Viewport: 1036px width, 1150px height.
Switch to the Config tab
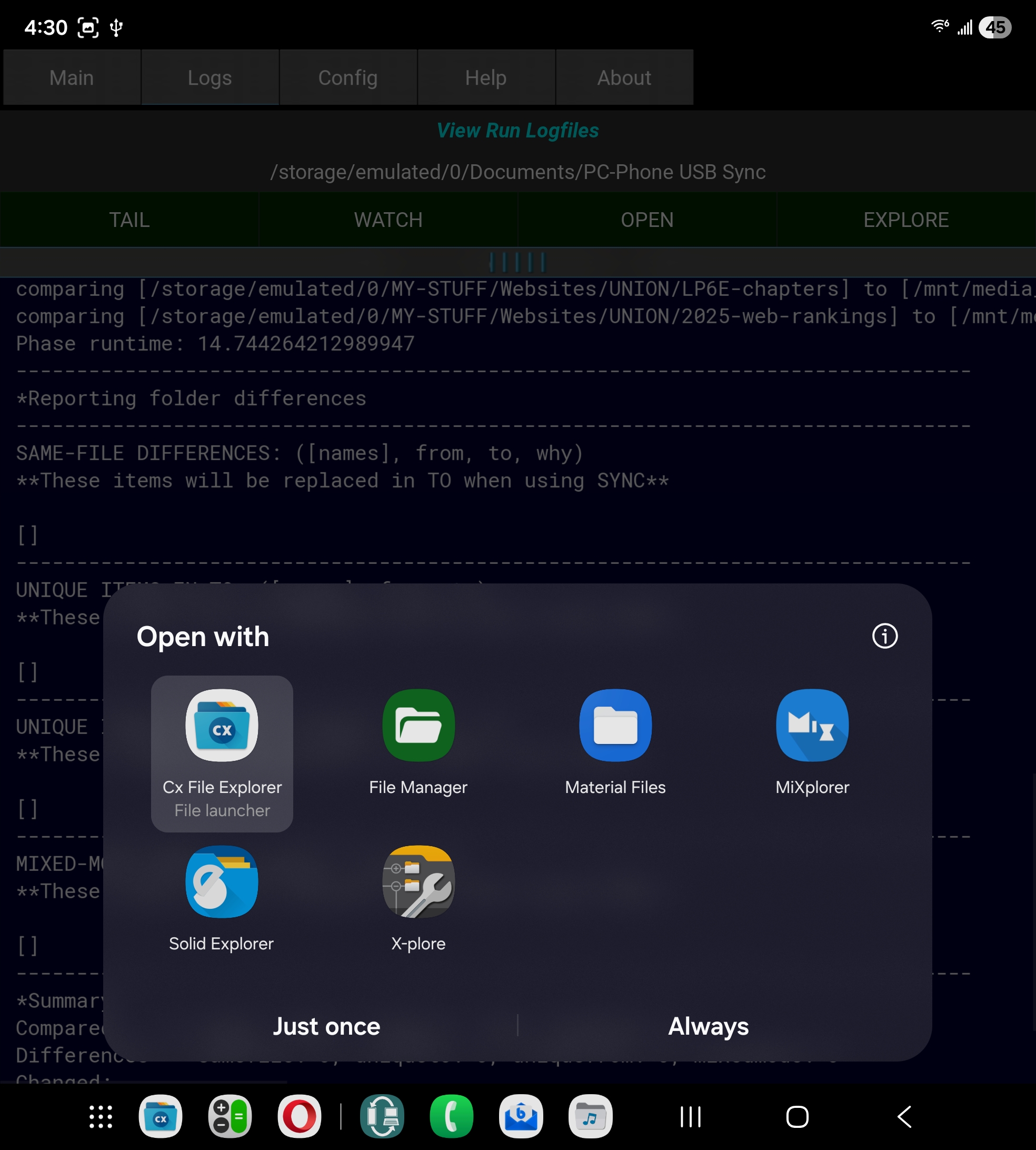click(x=348, y=77)
